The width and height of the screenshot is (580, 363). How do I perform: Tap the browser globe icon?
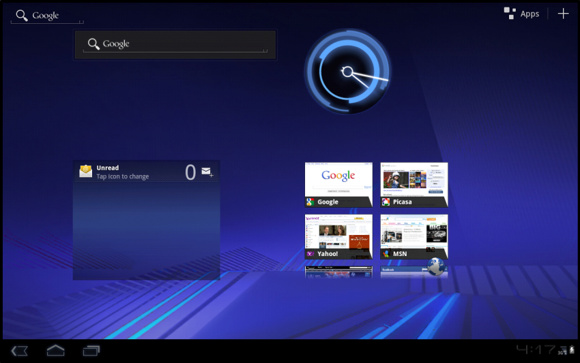tap(436, 266)
